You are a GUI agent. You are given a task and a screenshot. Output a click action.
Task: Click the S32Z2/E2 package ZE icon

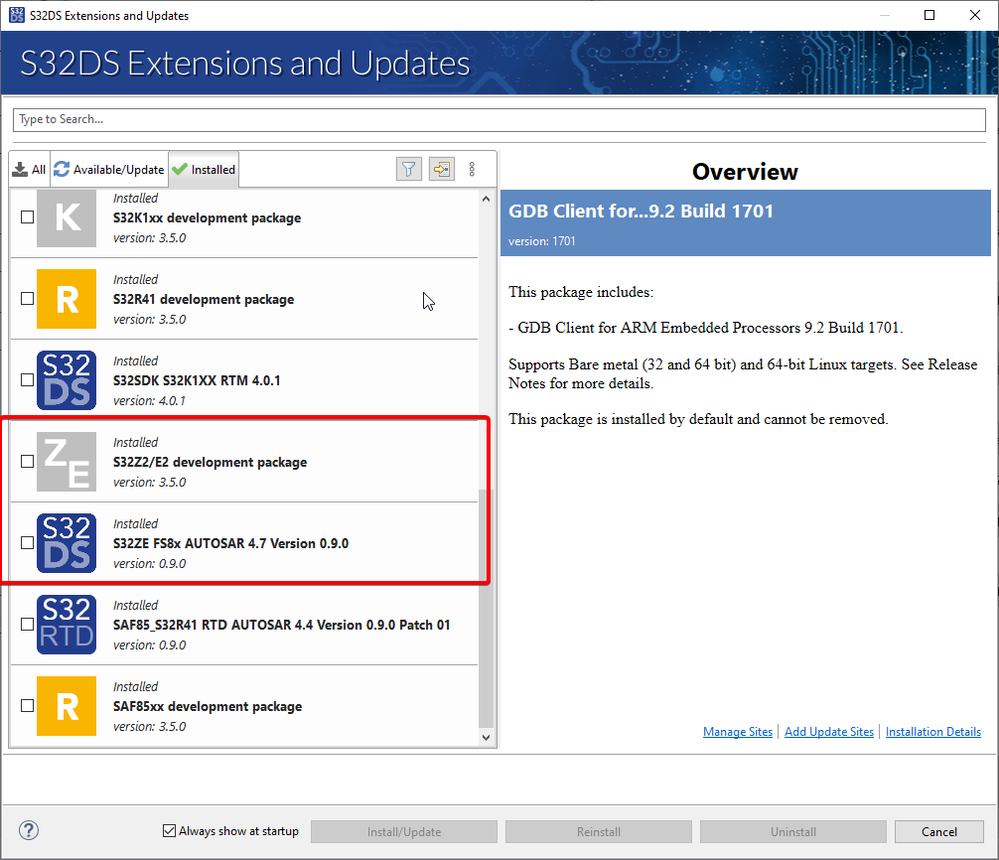click(x=66, y=462)
